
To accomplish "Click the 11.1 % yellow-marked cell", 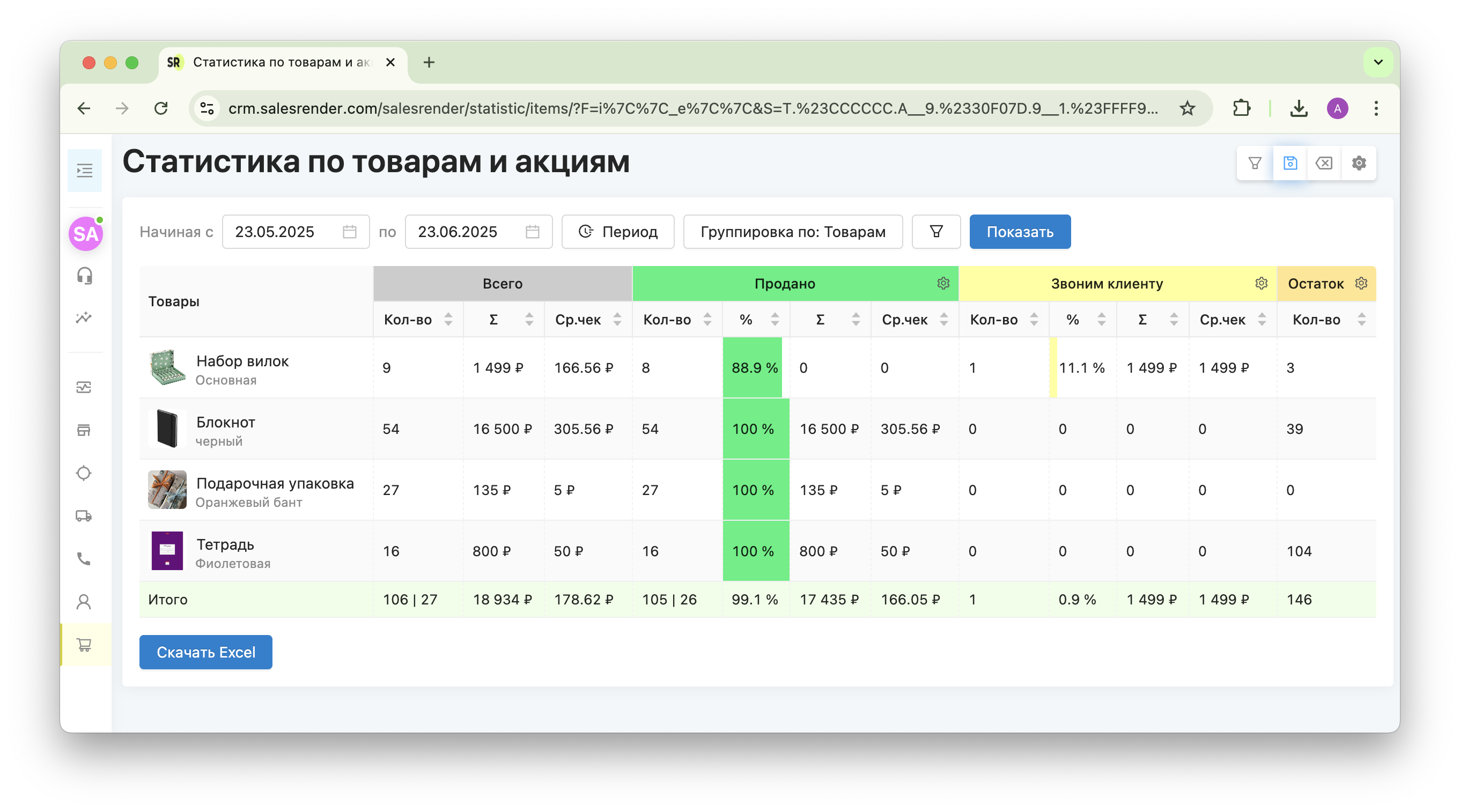I will pyautogui.click(x=1082, y=368).
